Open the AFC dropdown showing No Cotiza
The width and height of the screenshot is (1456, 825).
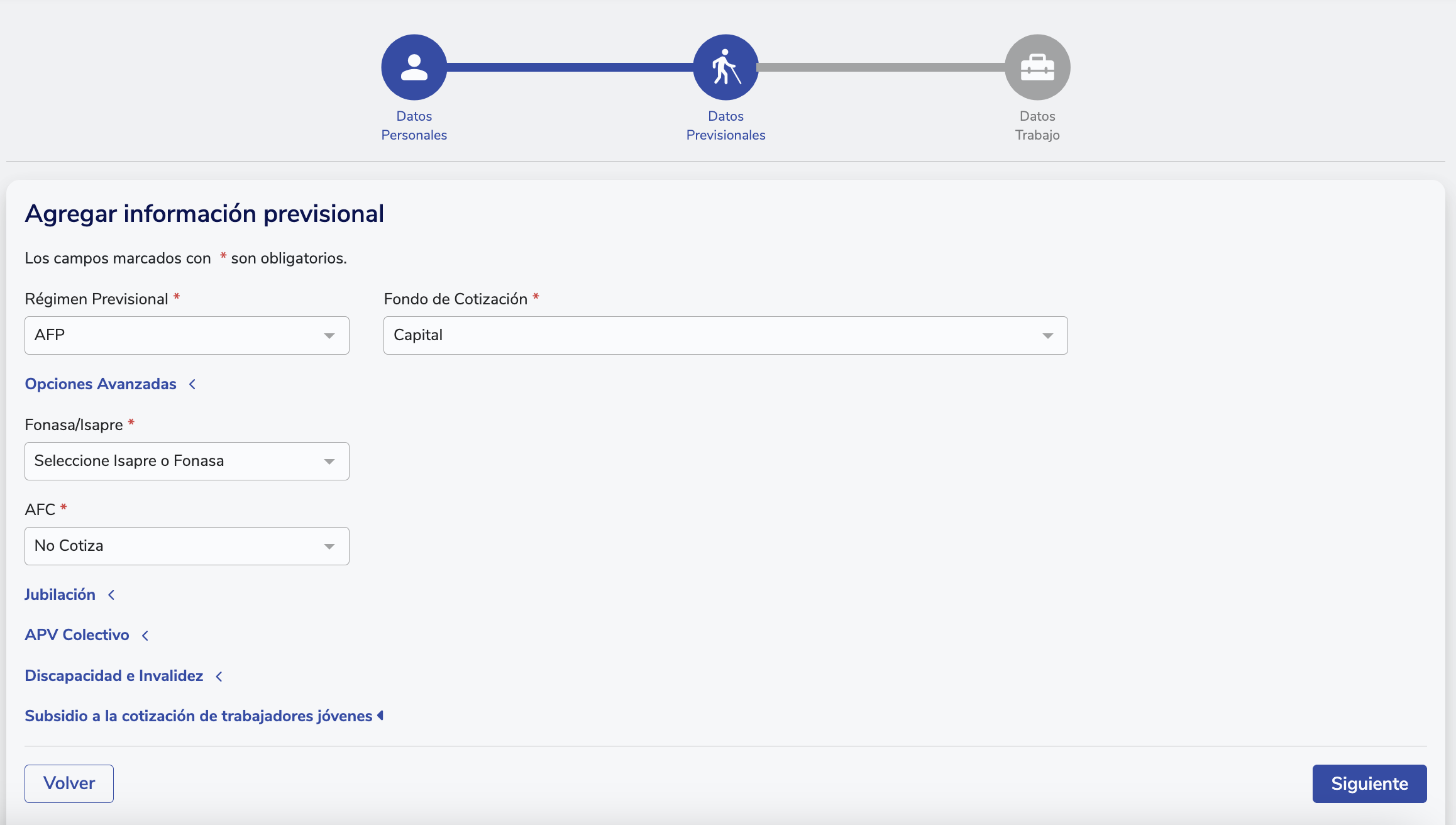coord(187,546)
